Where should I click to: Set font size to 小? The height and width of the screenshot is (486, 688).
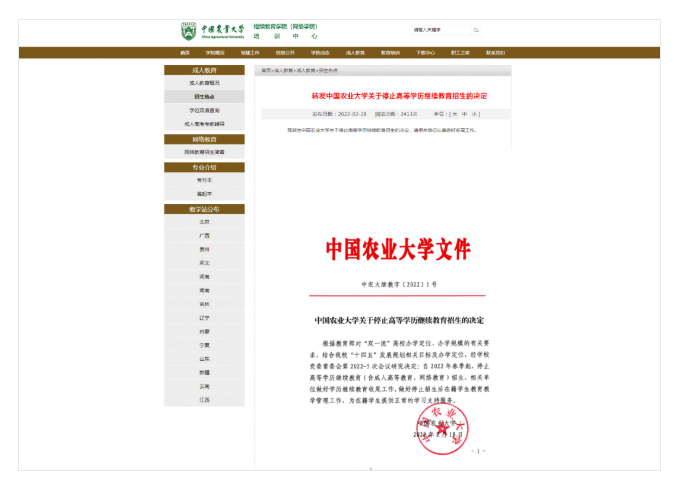474,114
